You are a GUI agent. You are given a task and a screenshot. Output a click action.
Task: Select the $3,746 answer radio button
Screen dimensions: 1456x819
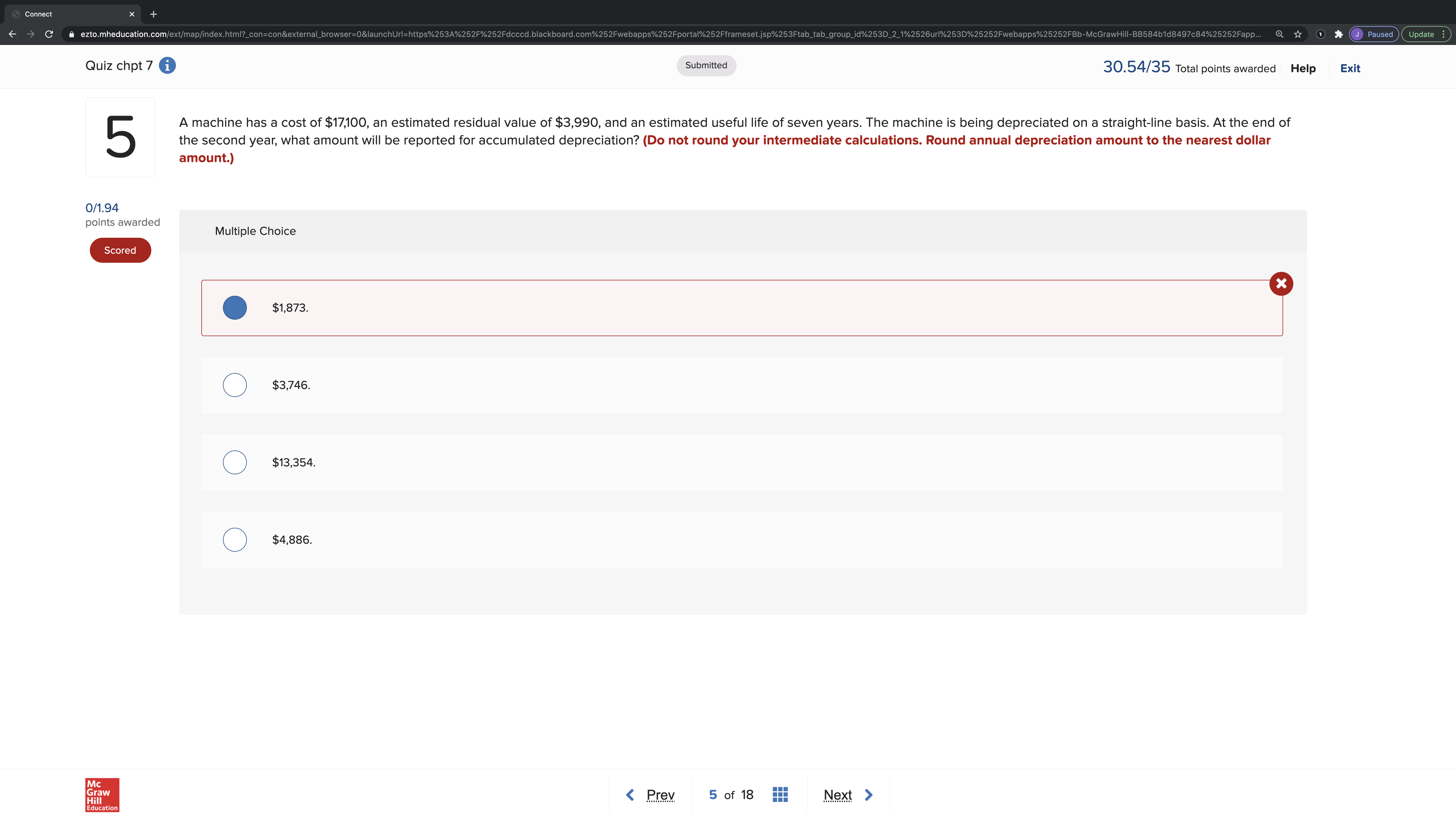click(x=235, y=385)
